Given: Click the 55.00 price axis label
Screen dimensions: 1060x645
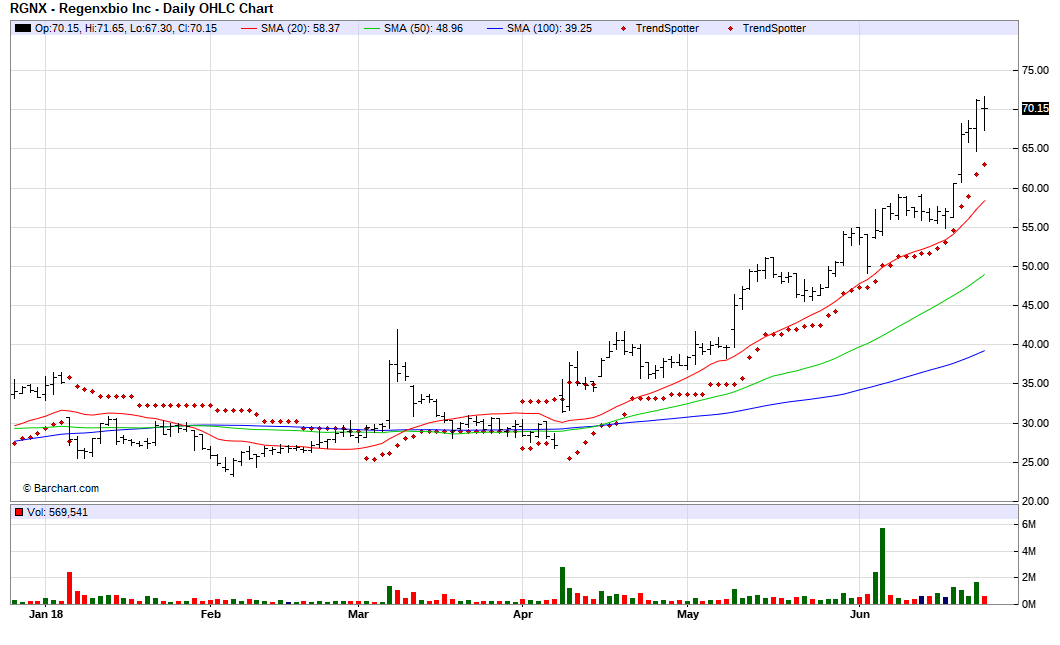Looking at the screenshot, I should point(1035,227).
